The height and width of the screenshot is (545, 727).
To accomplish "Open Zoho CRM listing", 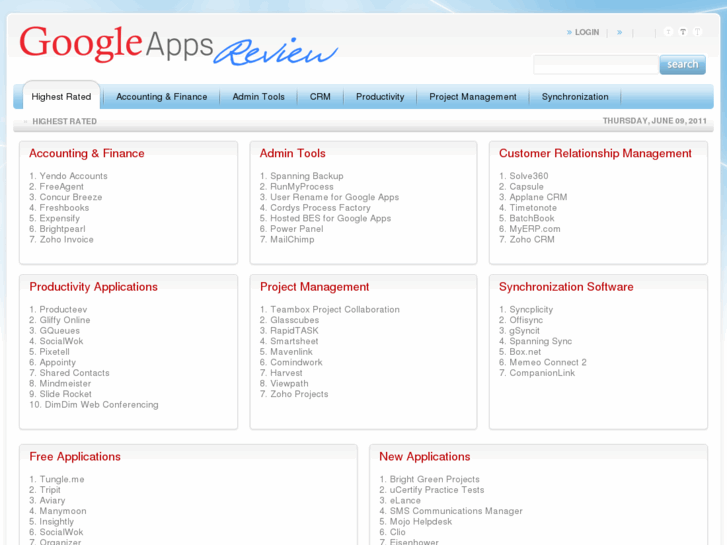I will 532,239.
